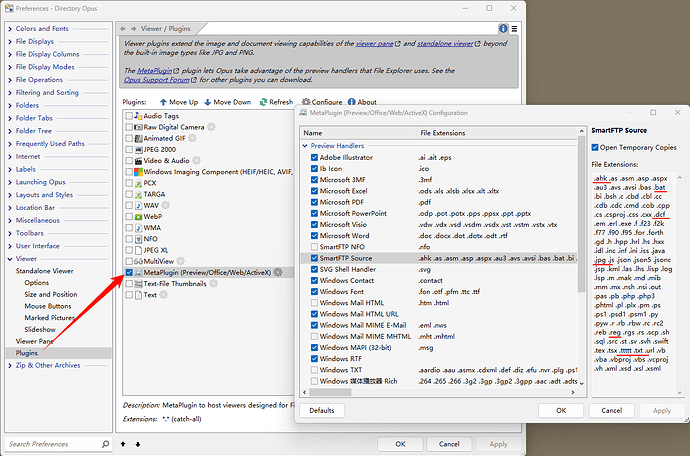Click the MetaPlugin hyperlink in description

point(154,71)
